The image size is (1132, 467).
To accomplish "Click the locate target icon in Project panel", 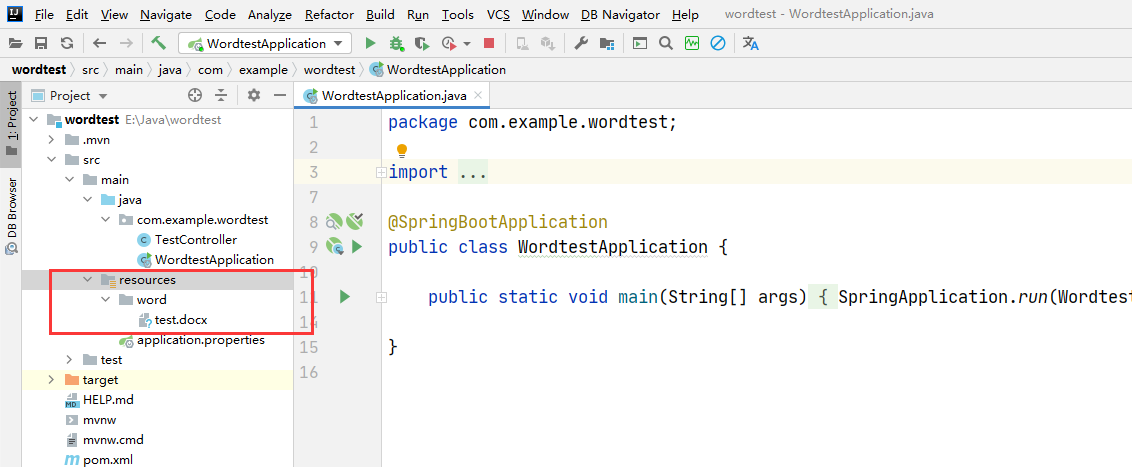I will tap(194, 95).
